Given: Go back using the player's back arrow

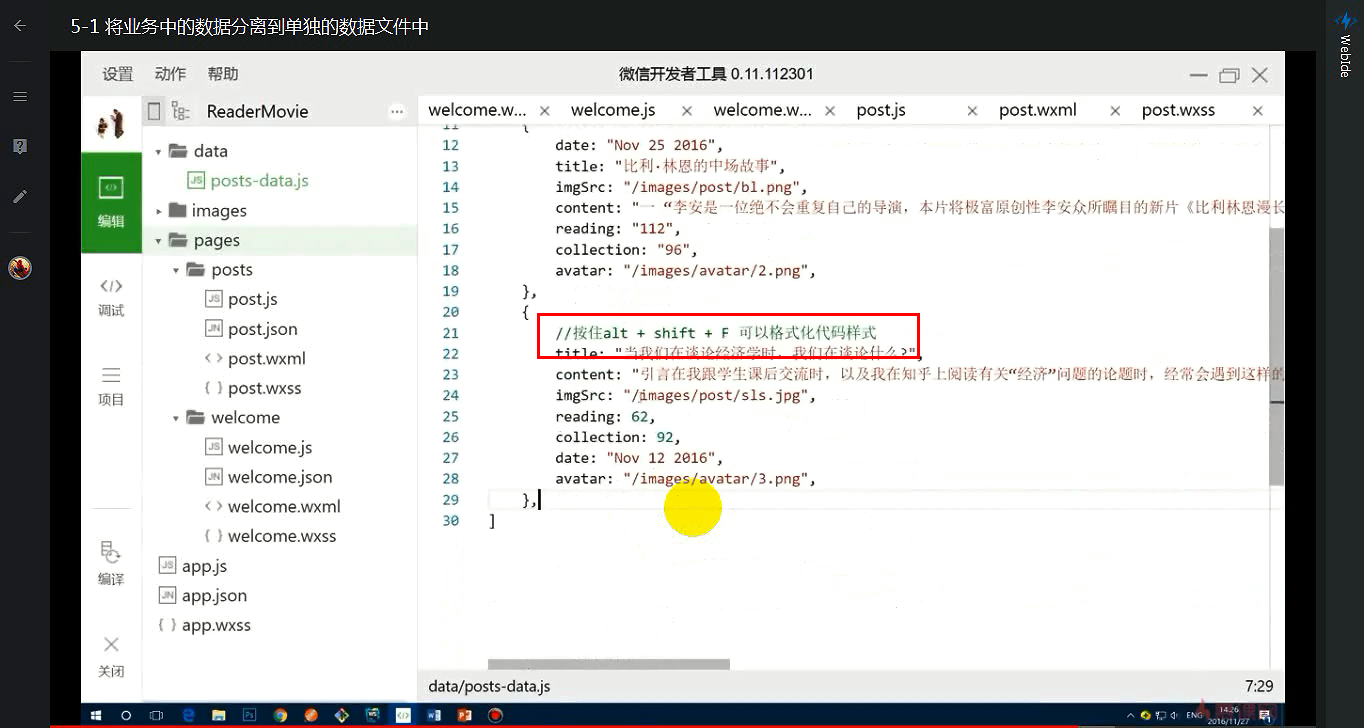Looking at the screenshot, I should click(19, 26).
